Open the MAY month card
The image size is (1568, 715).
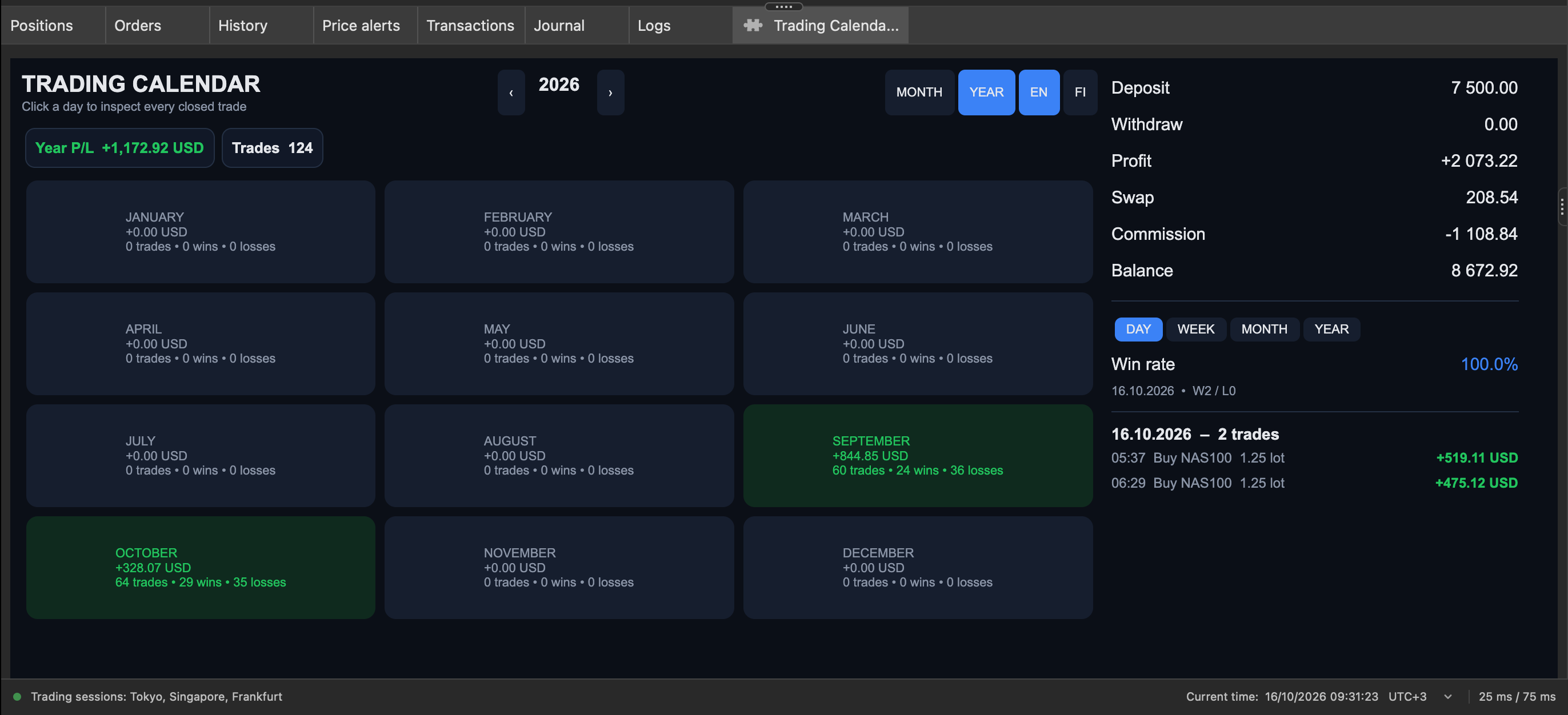[x=559, y=344]
